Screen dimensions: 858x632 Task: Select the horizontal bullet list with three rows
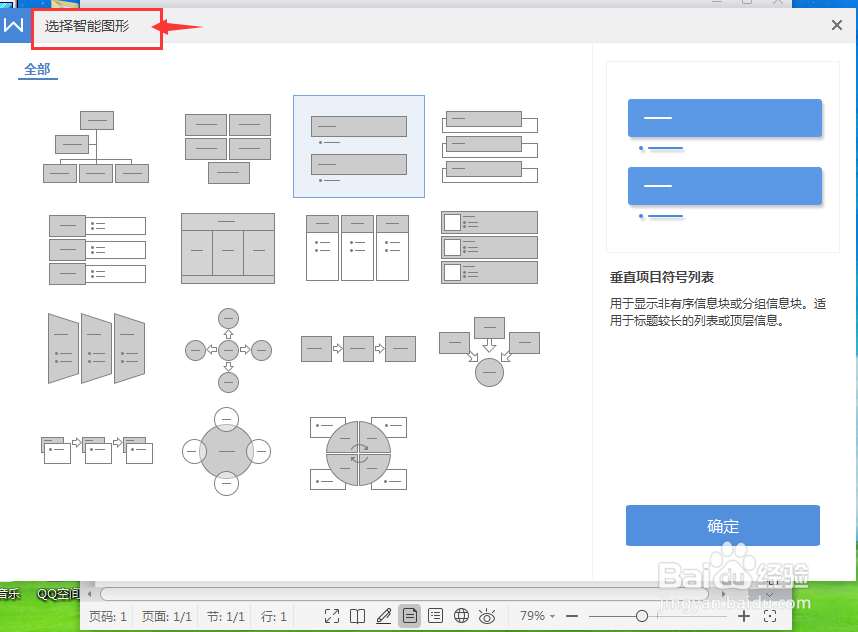(97, 250)
